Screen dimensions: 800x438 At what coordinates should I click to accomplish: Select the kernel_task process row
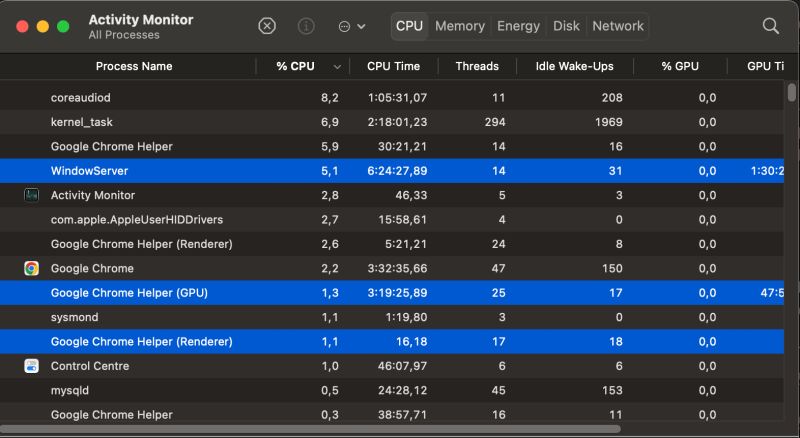(x=392, y=122)
